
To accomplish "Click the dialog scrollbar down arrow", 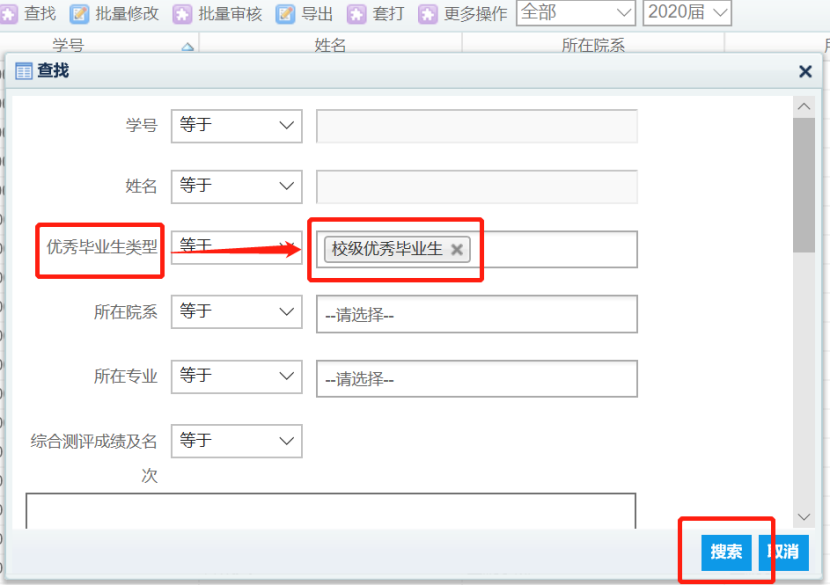I will click(804, 517).
